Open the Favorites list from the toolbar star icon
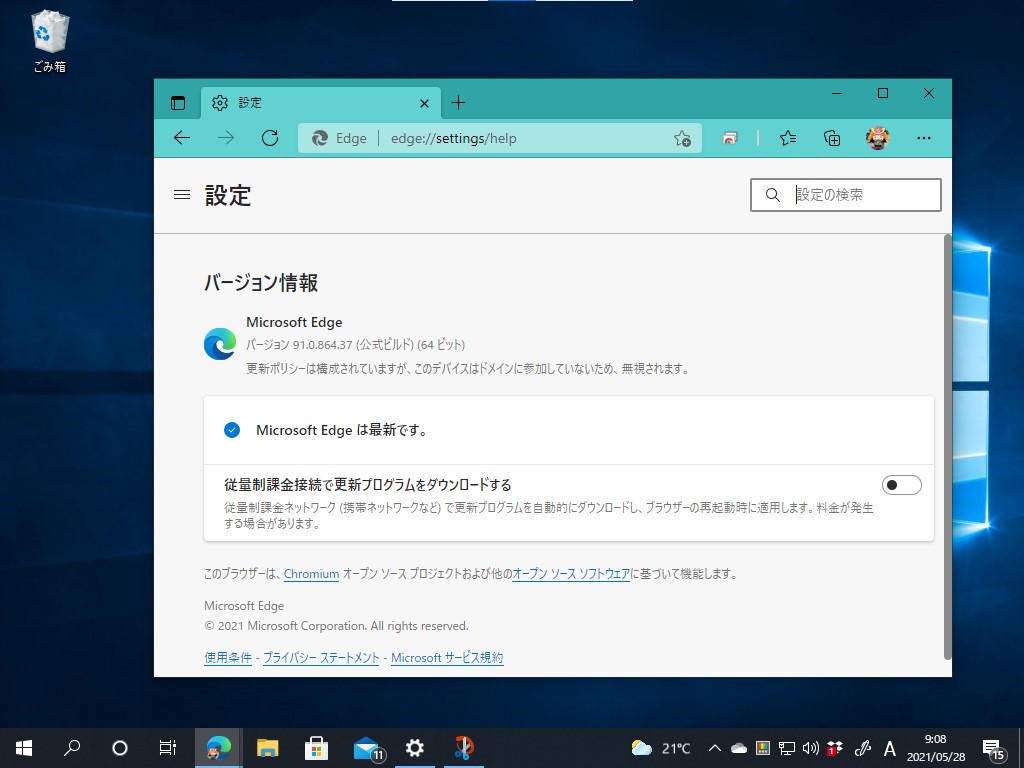Image resolution: width=1024 pixels, height=768 pixels. (787, 138)
